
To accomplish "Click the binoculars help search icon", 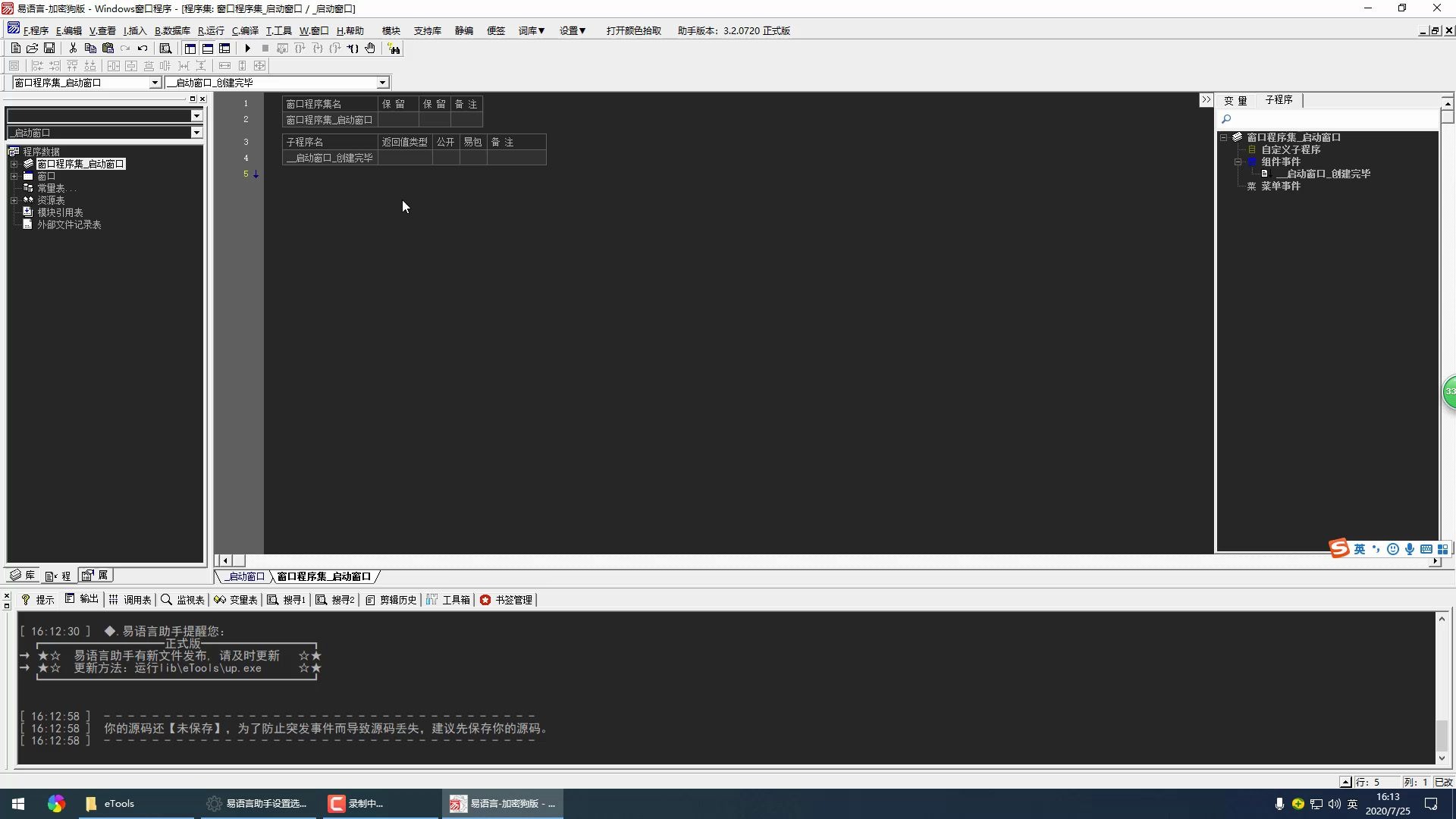I will (x=394, y=49).
